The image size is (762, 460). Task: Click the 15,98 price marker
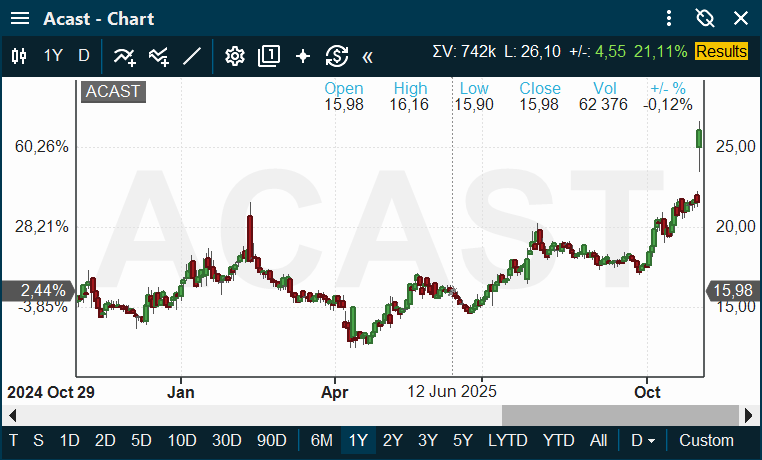733,290
